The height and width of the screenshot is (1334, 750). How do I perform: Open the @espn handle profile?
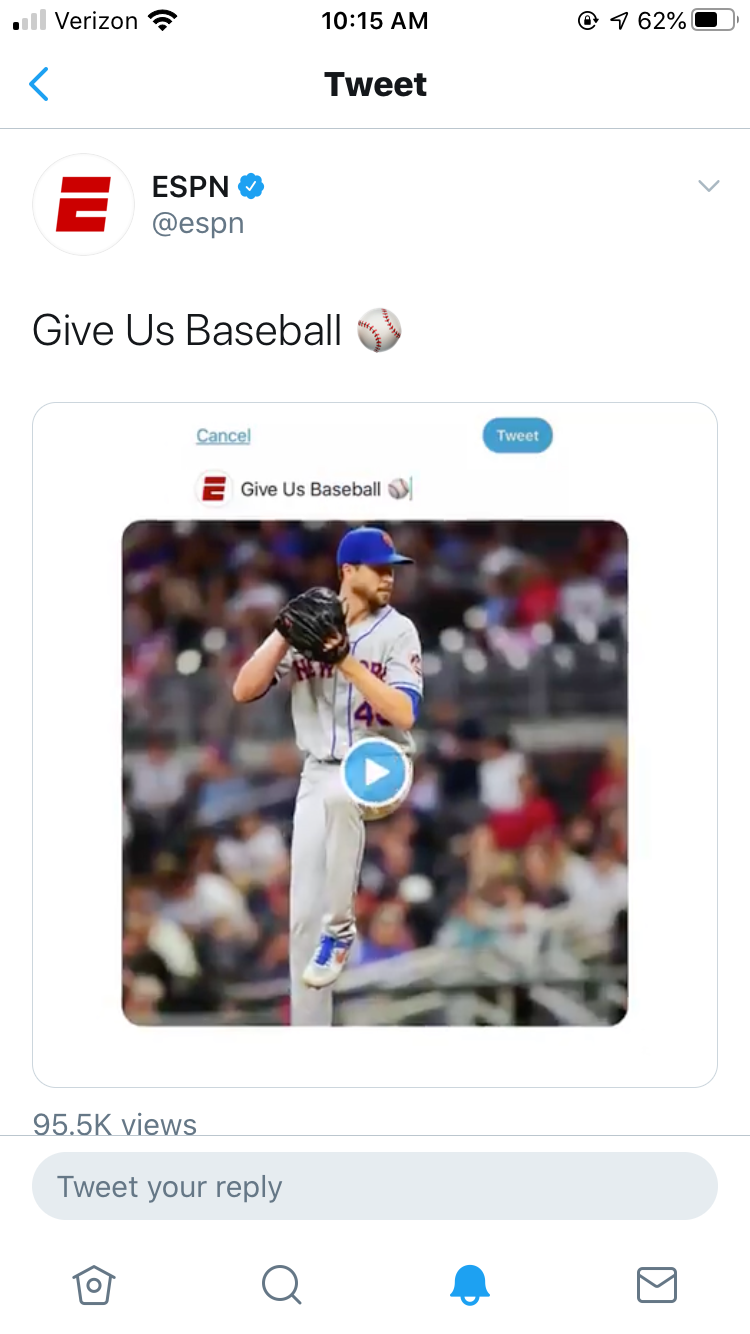198,222
